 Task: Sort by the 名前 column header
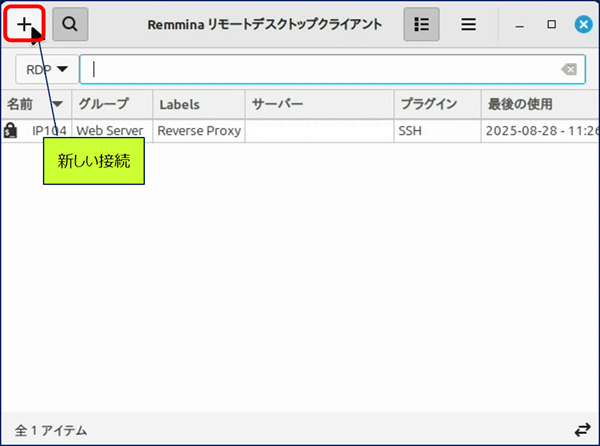(36, 104)
